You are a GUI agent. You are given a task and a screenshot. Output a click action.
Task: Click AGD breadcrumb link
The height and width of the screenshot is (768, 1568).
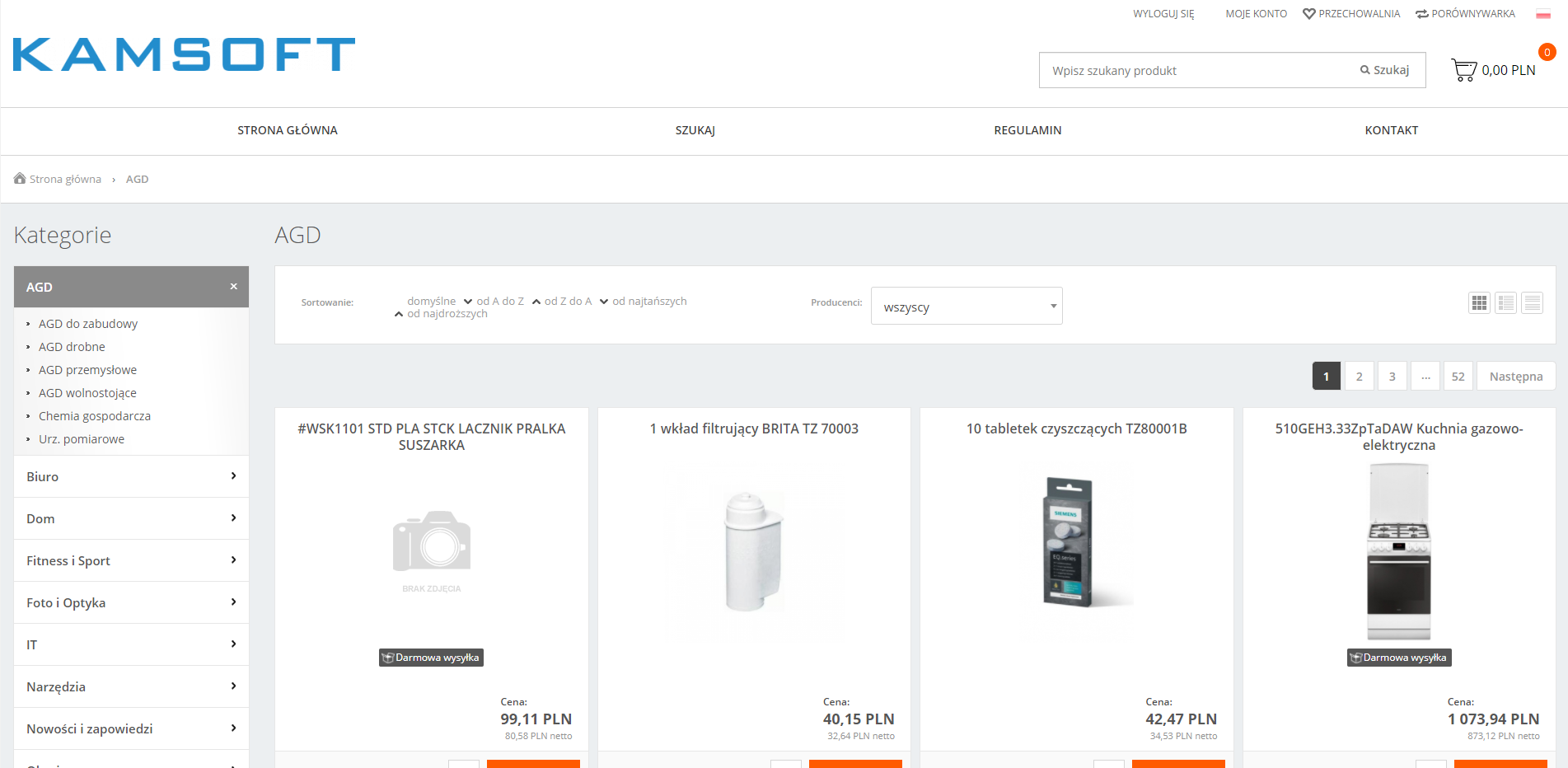[x=137, y=179]
